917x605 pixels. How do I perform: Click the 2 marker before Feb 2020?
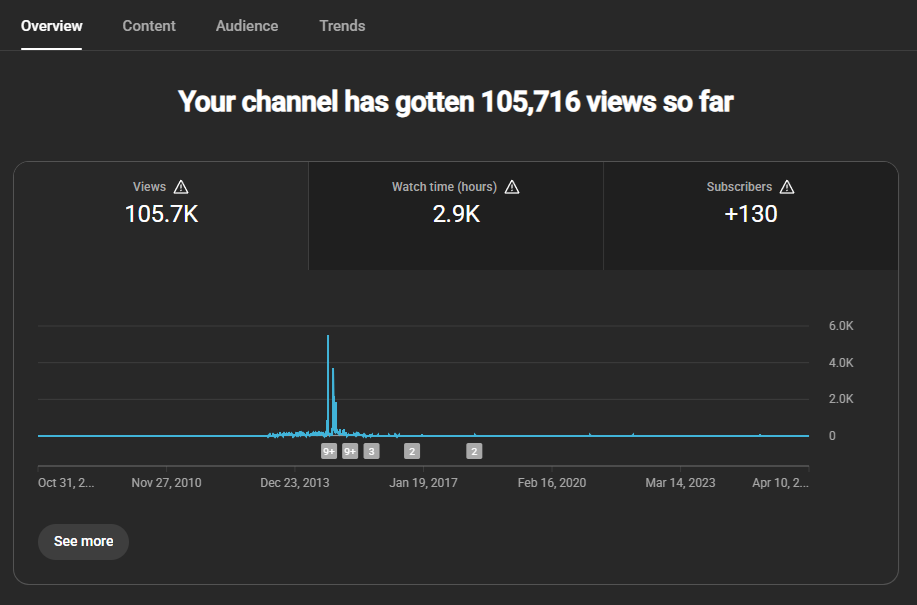point(474,451)
